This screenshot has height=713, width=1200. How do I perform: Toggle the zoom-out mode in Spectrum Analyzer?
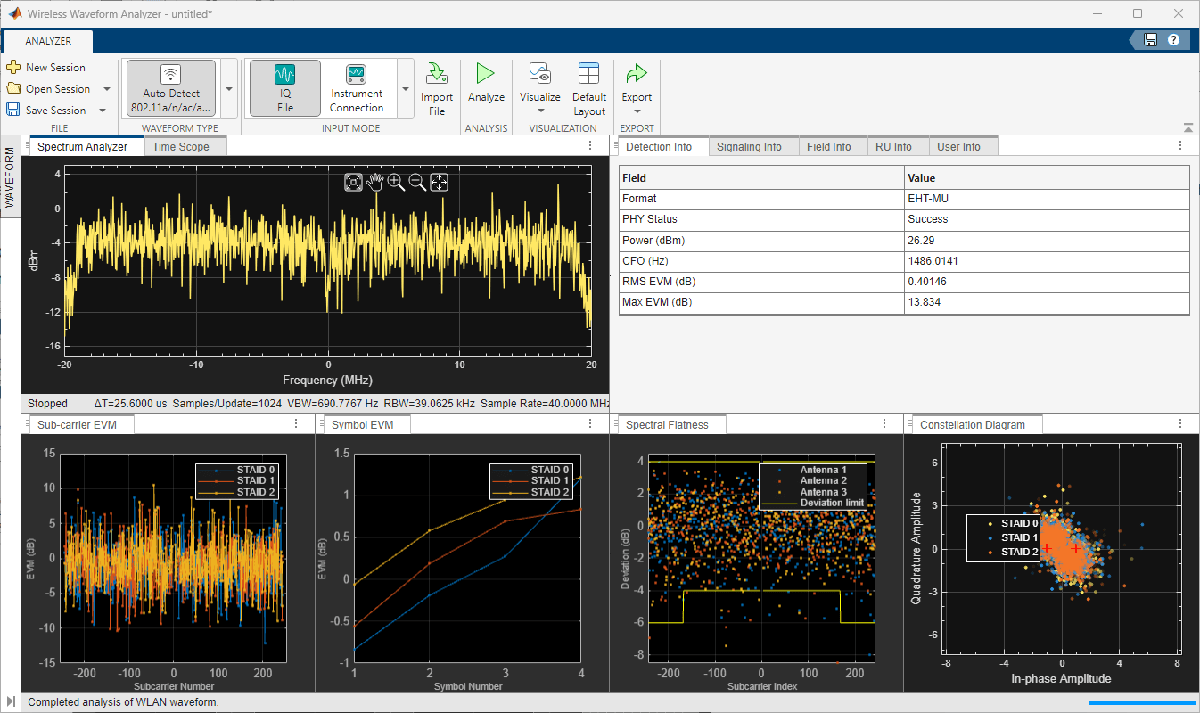pos(418,183)
